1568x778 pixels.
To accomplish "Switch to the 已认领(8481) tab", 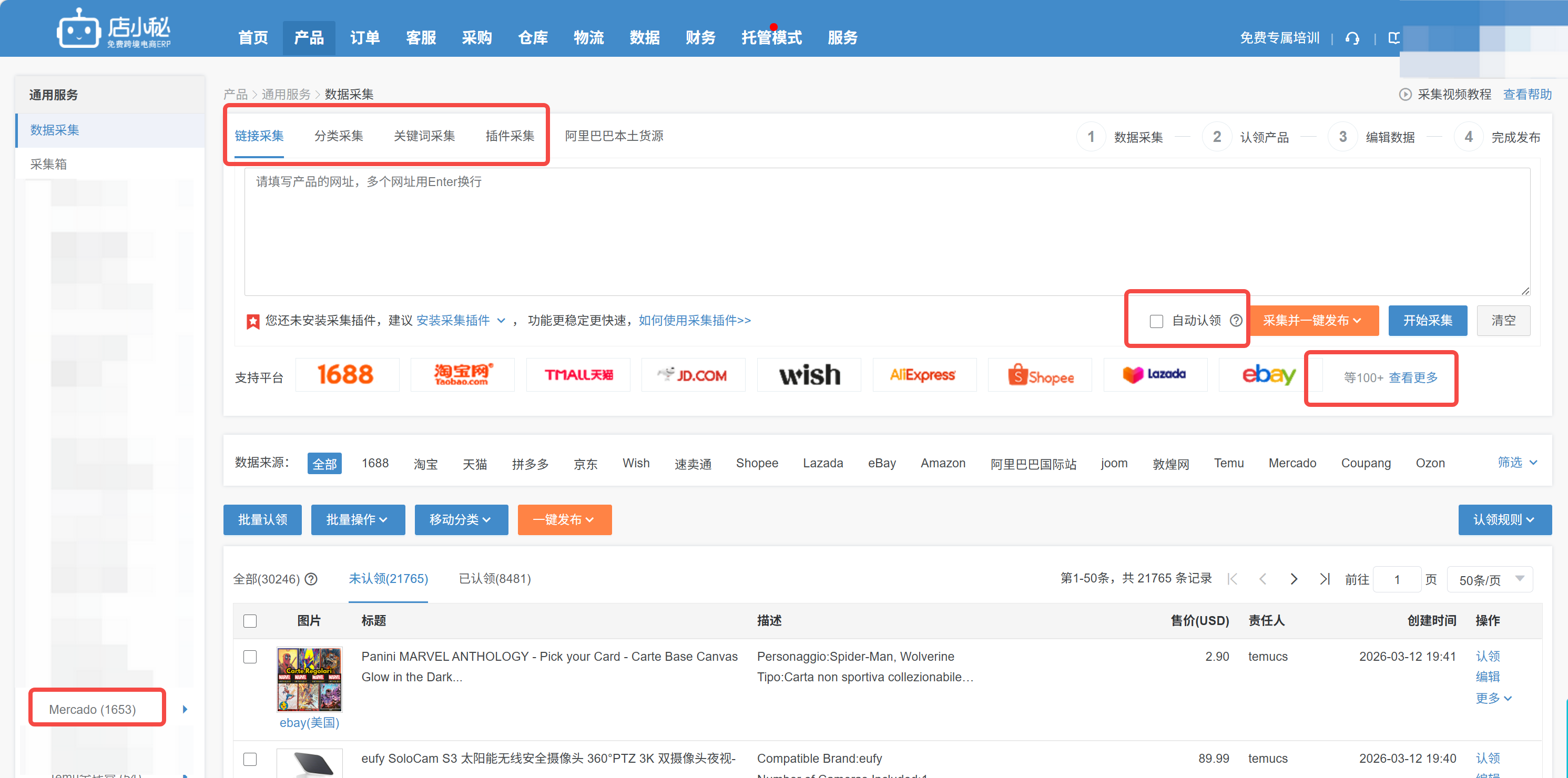I will [495, 579].
